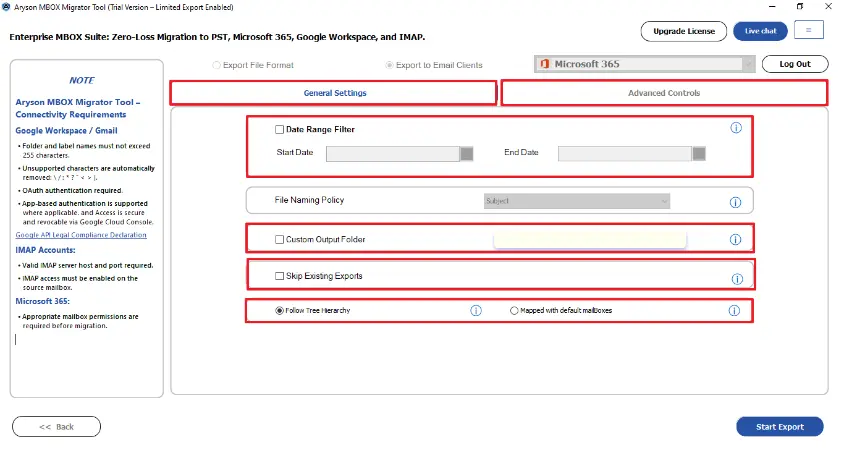Select Mapped with default mailboxes radio
Image resolution: width=844 pixels, height=450 pixels.
pos(514,311)
